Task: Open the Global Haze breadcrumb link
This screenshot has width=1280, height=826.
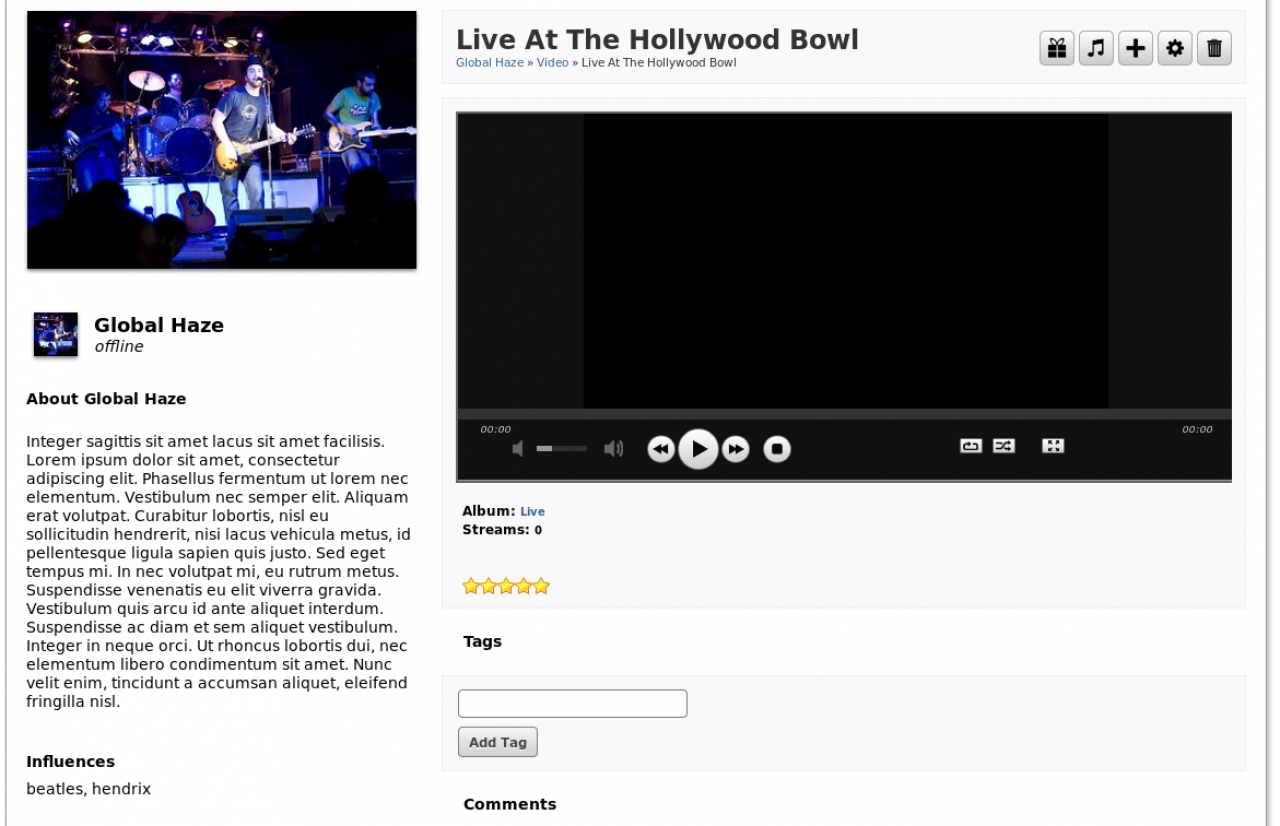Action: [490, 63]
